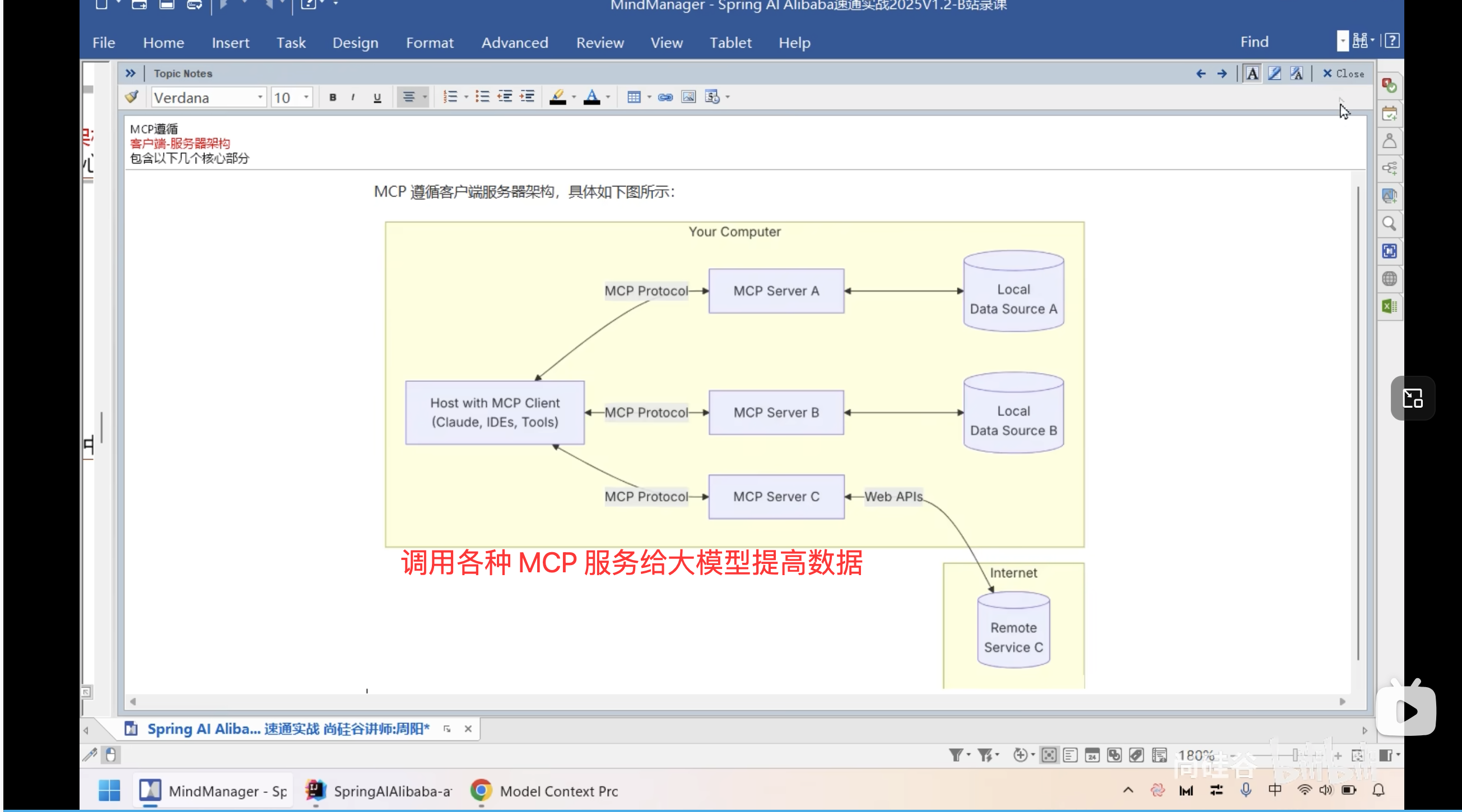Viewport: 1462px width, 812px height.
Task: Click the resources person icon in right sidebar
Action: (x=1389, y=141)
